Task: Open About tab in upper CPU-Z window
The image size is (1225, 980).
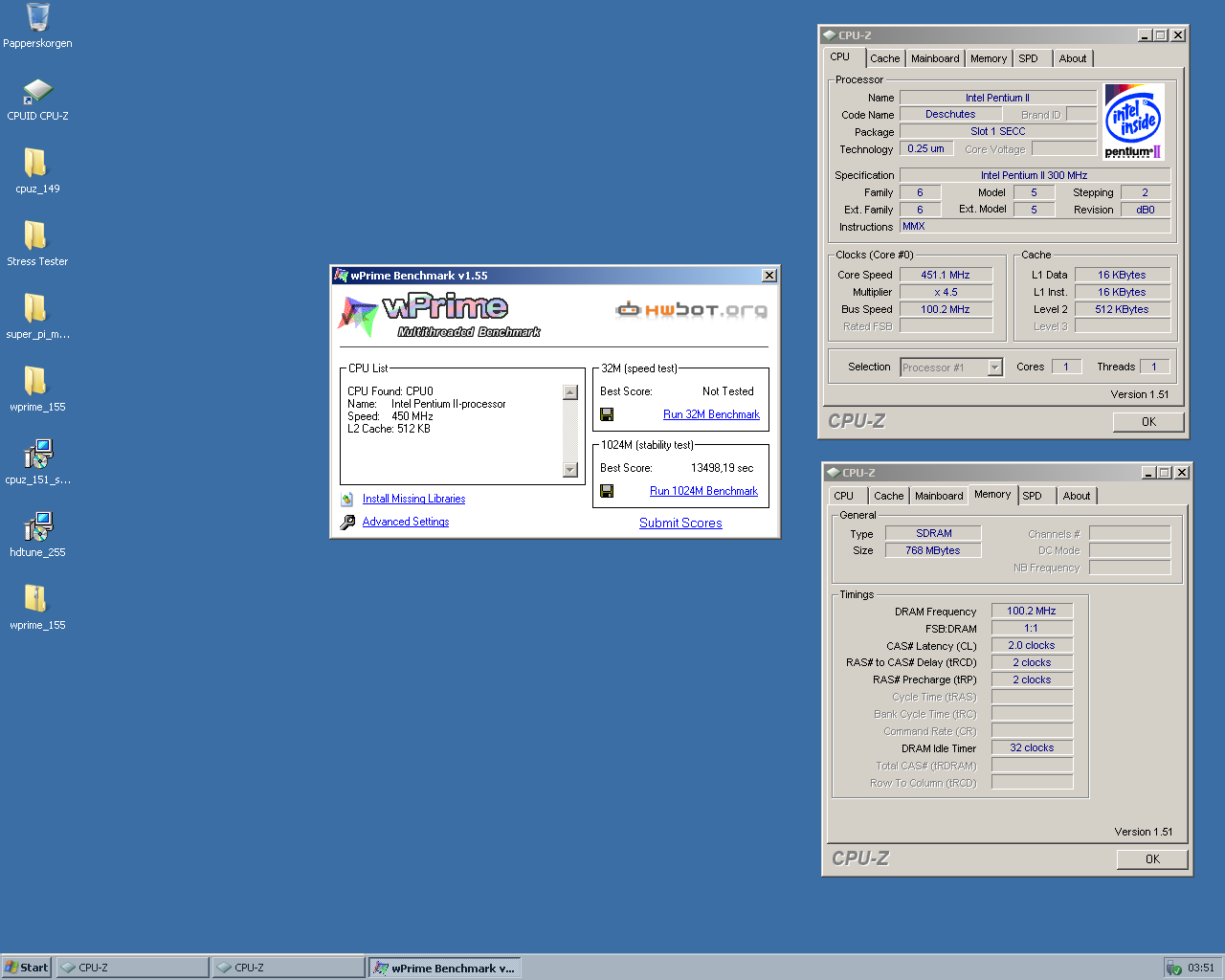Action: tap(1073, 58)
